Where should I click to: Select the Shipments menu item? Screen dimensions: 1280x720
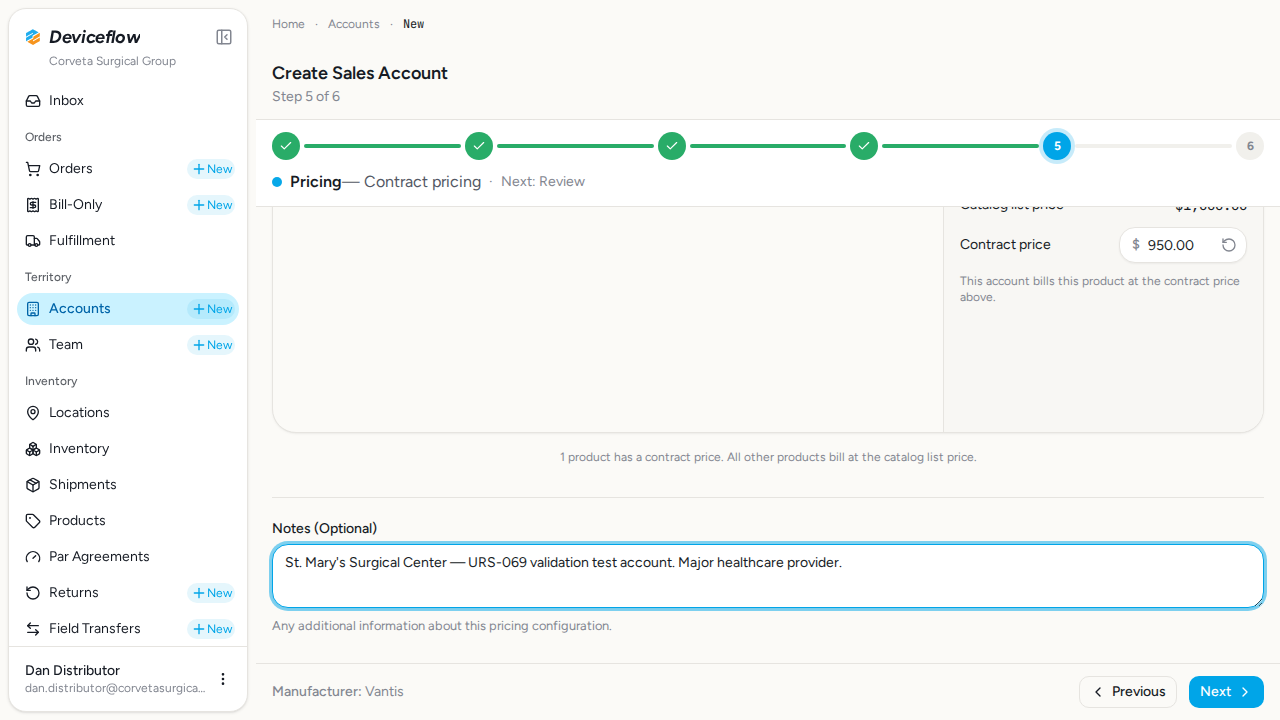click(128, 485)
